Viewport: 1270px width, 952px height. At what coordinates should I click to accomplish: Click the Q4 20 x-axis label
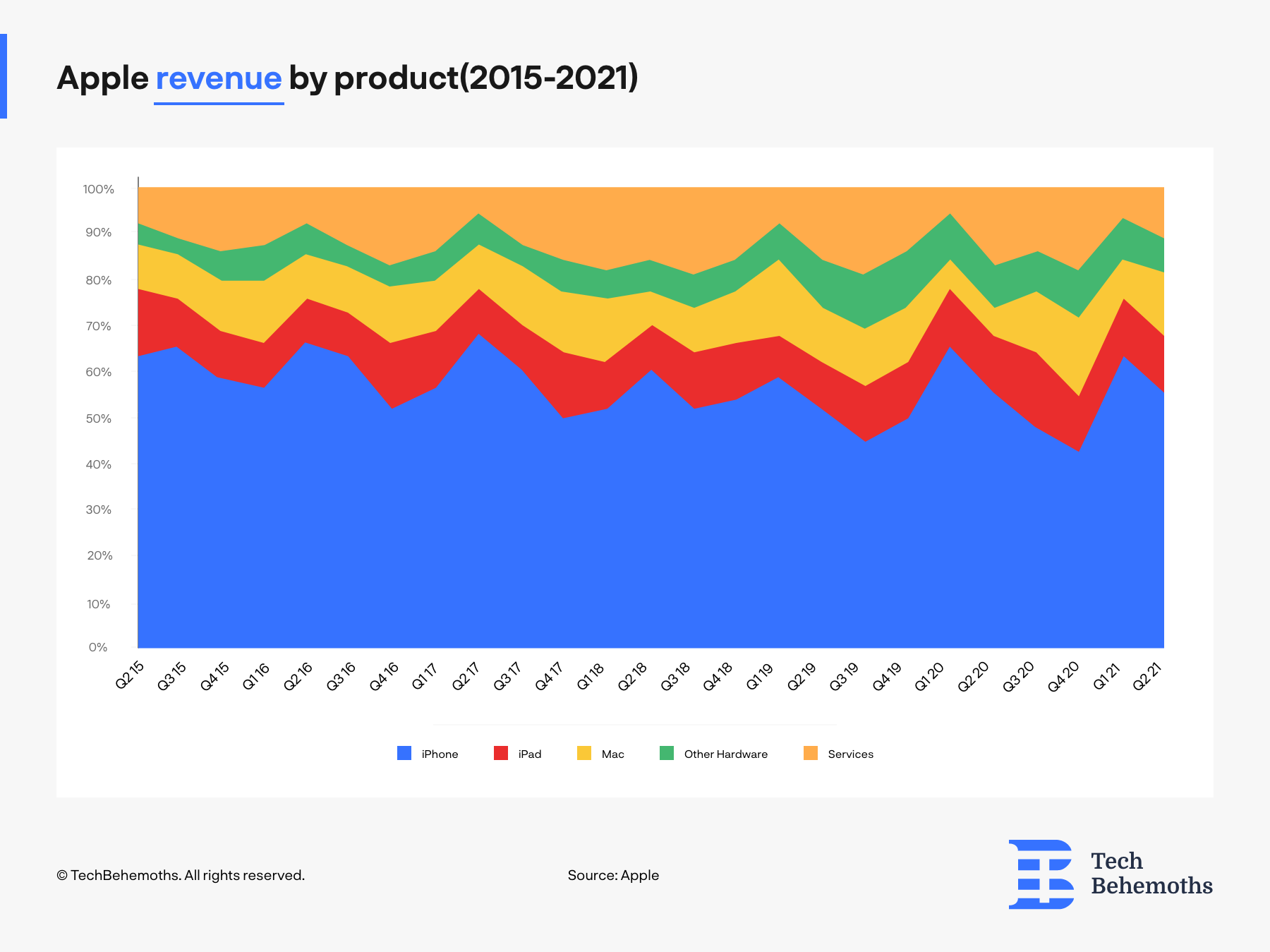click(1064, 675)
